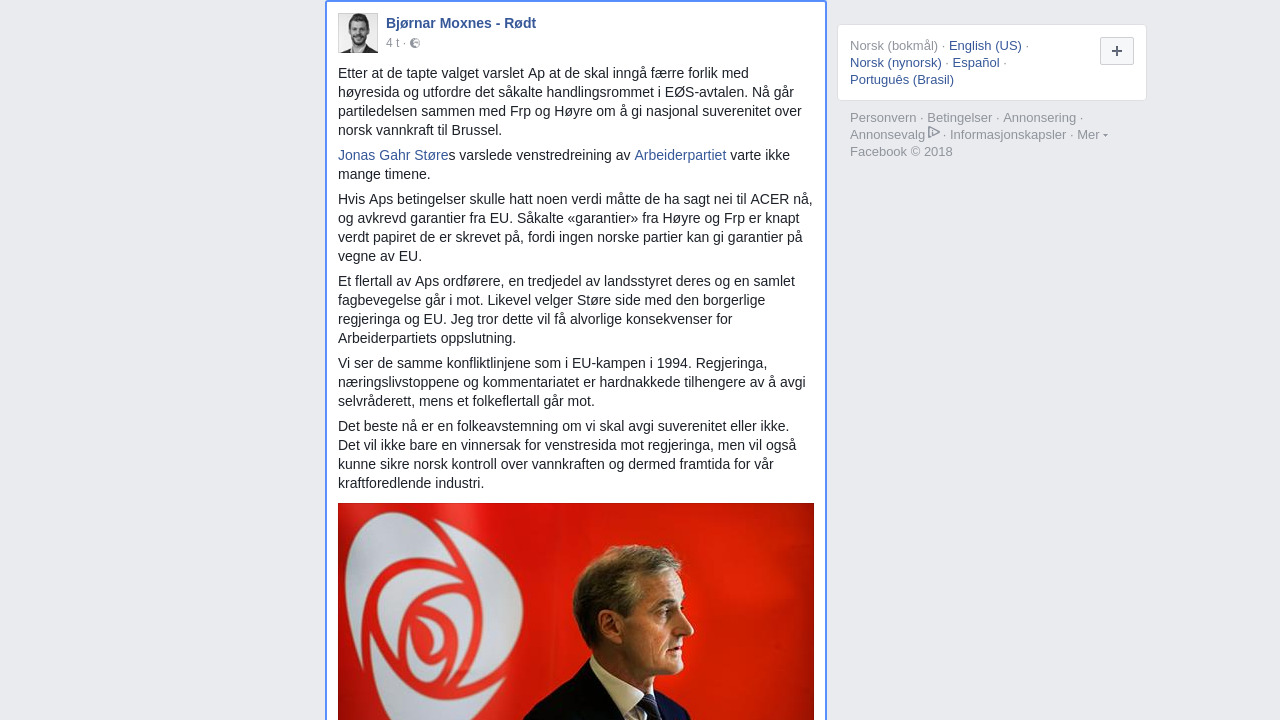Image resolution: width=1280 pixels, height=720 pixels.
Task: Open the post photo of Støre
Action: [576, 611]
